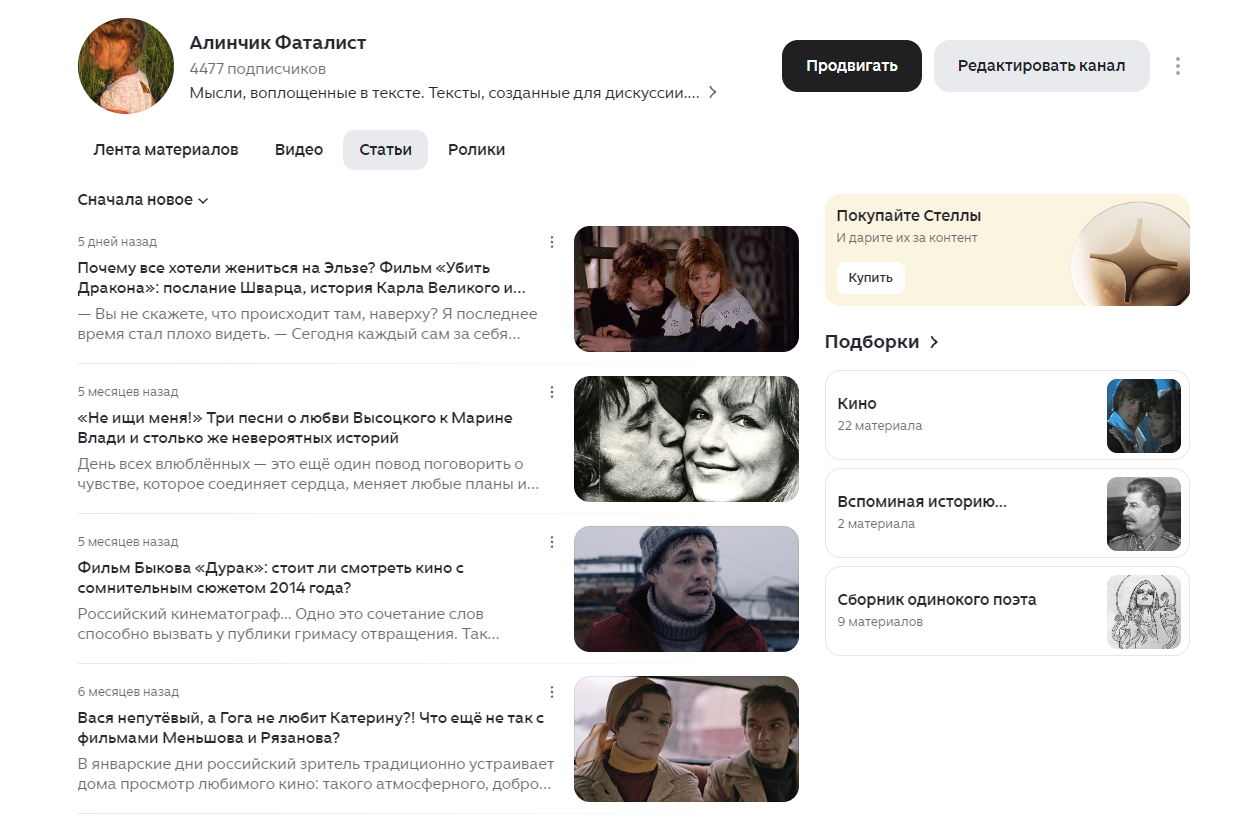1251x825 pixels.
Task: Open three-dot menu for Убить Дракона article
Action: pos(551,242)
